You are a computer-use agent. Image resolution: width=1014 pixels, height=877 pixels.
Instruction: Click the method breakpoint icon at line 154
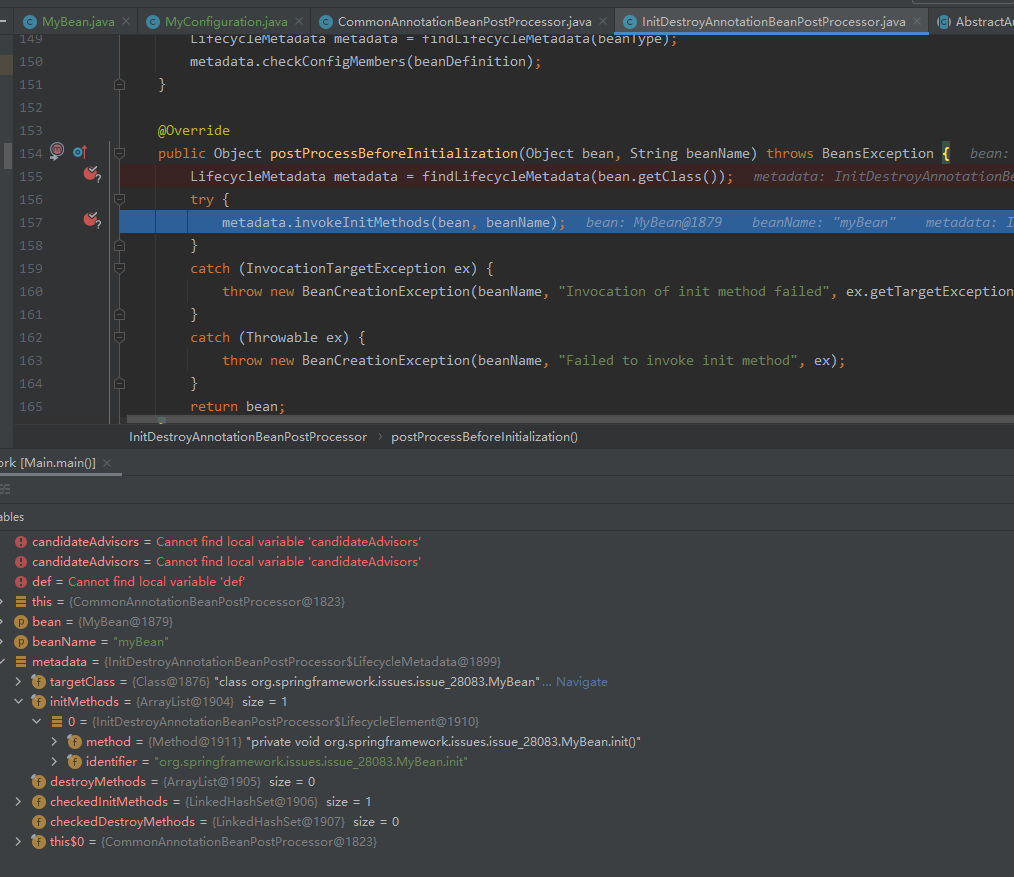(x=57, y=151)
